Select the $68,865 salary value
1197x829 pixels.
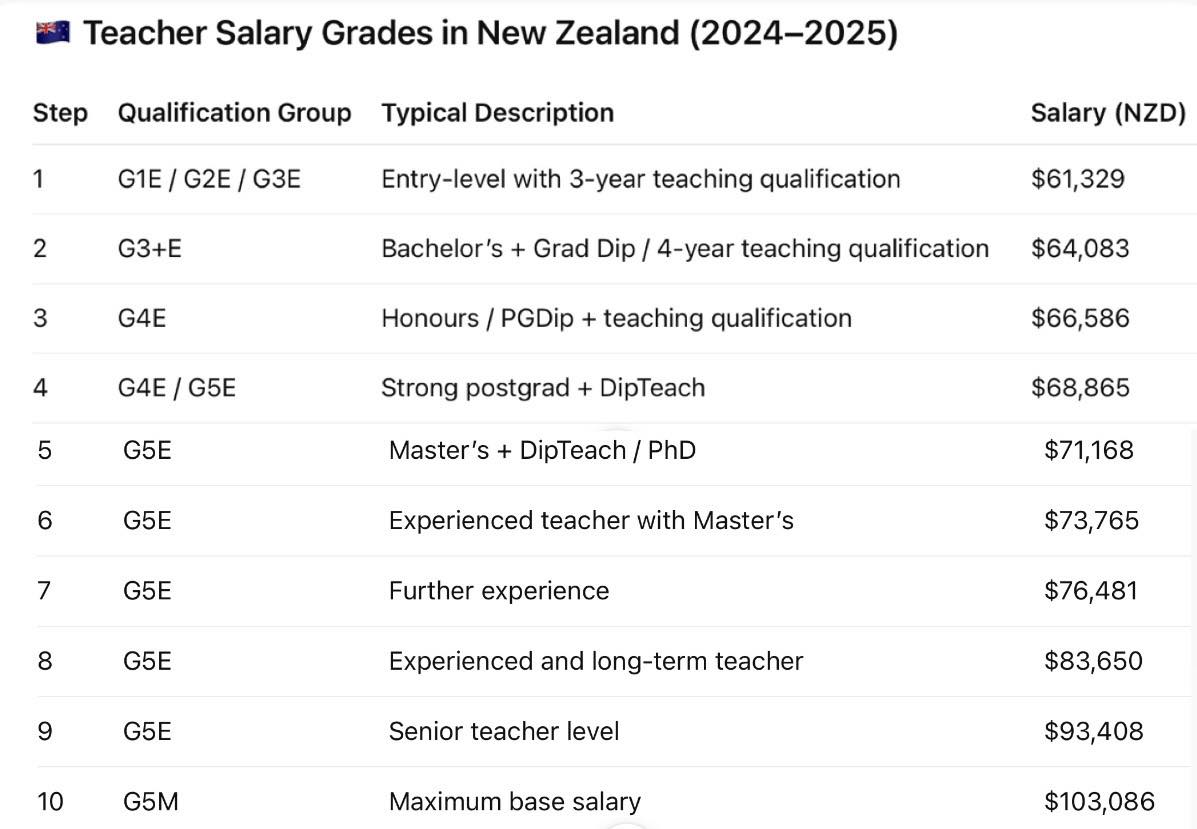pos(1080,388)
